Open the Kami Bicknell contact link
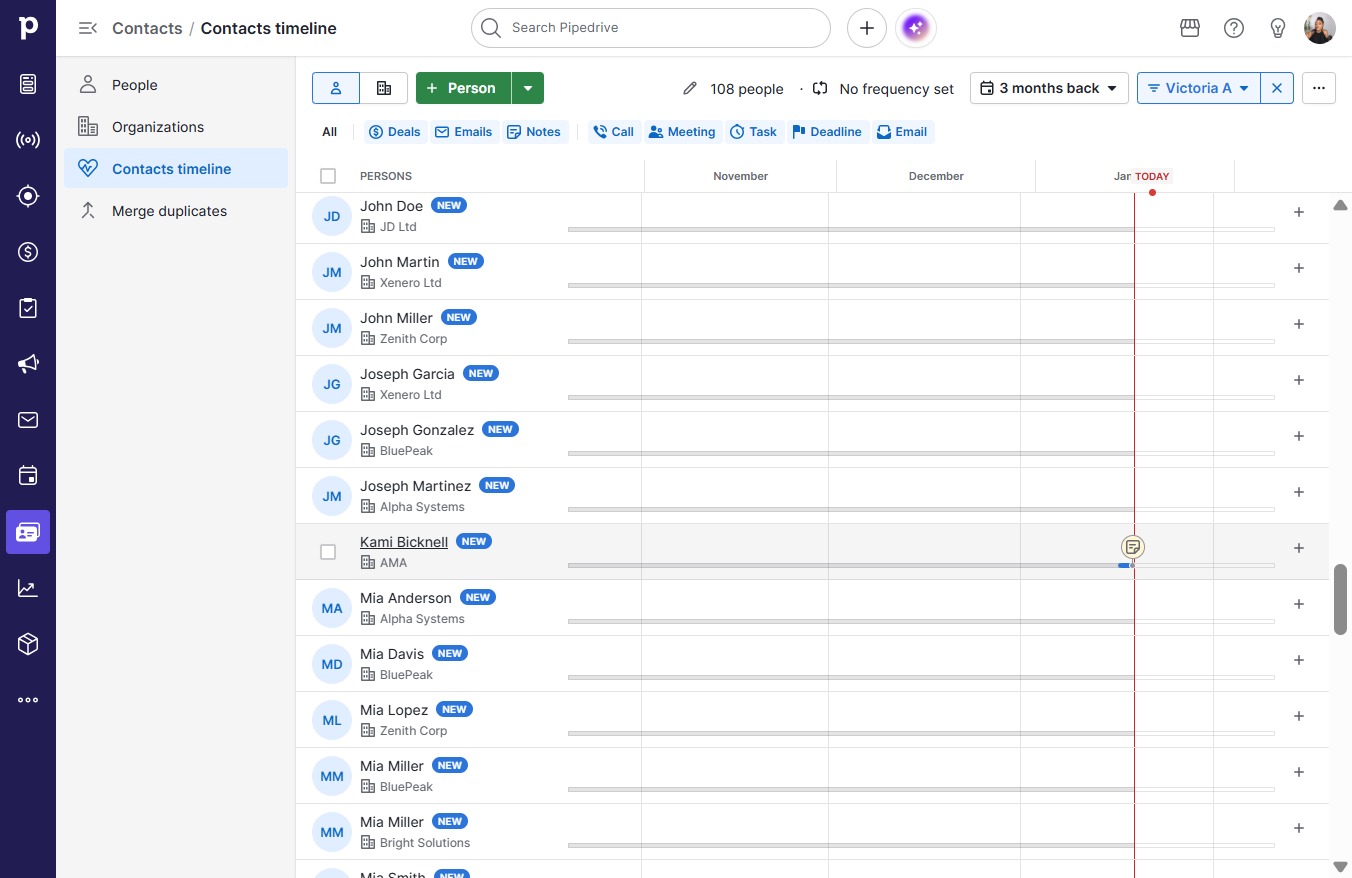Image resolution: width=1352 pixels, height=878 pixels. tap(404, 542)
